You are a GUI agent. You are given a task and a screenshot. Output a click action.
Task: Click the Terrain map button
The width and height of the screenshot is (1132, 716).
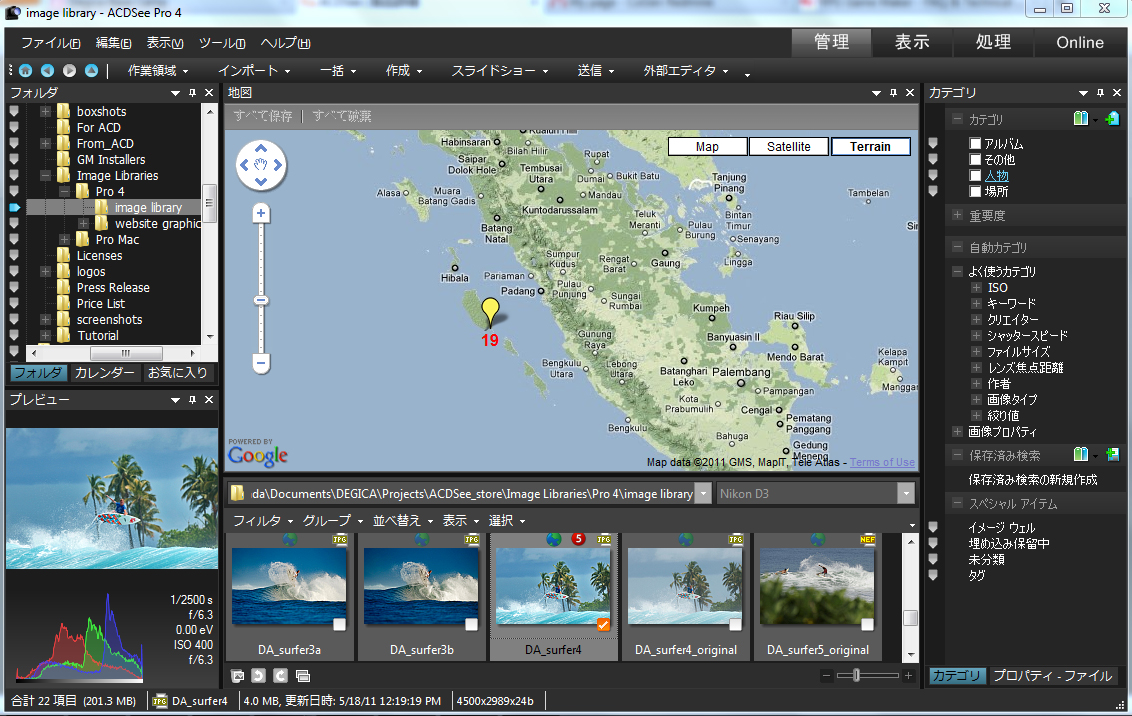tap(870, 147)
